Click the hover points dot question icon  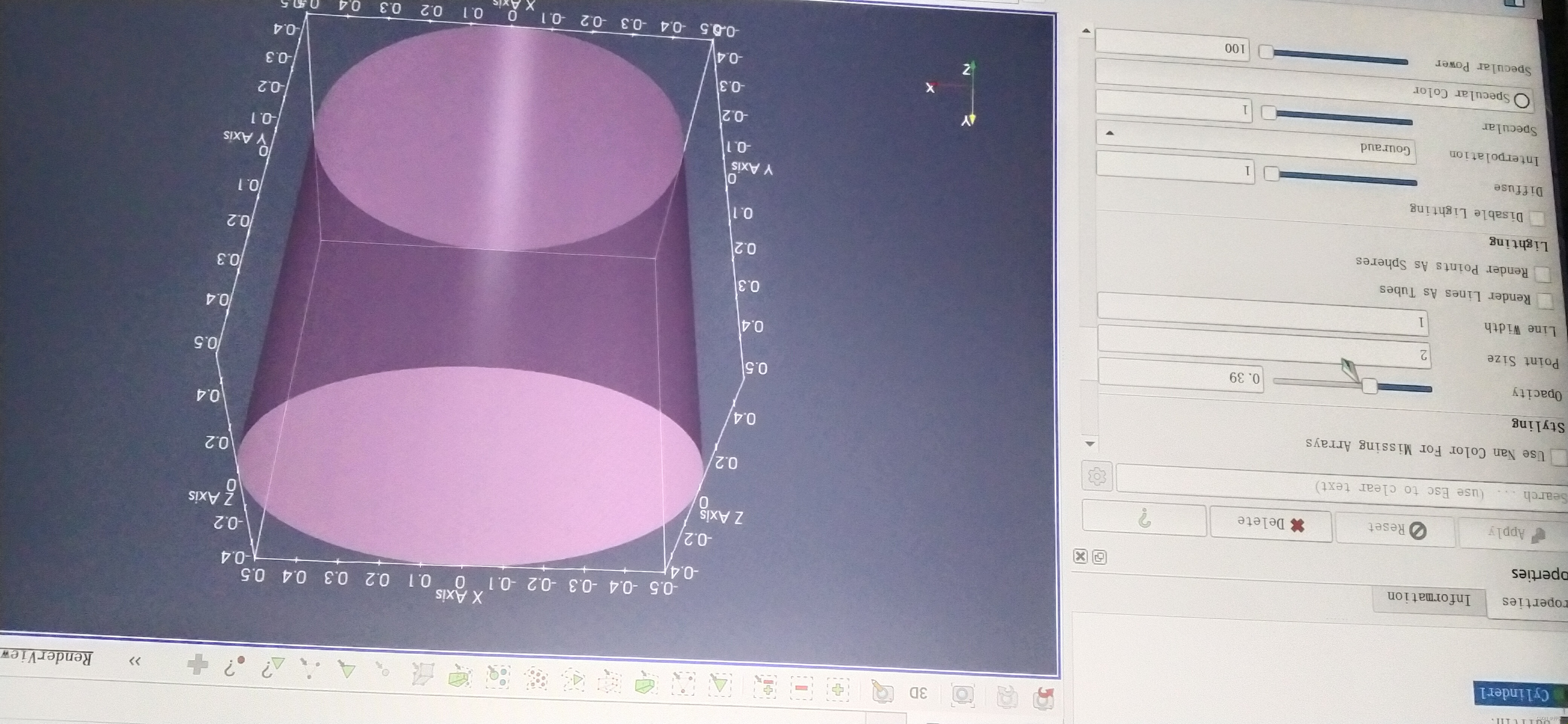[234, 666]
